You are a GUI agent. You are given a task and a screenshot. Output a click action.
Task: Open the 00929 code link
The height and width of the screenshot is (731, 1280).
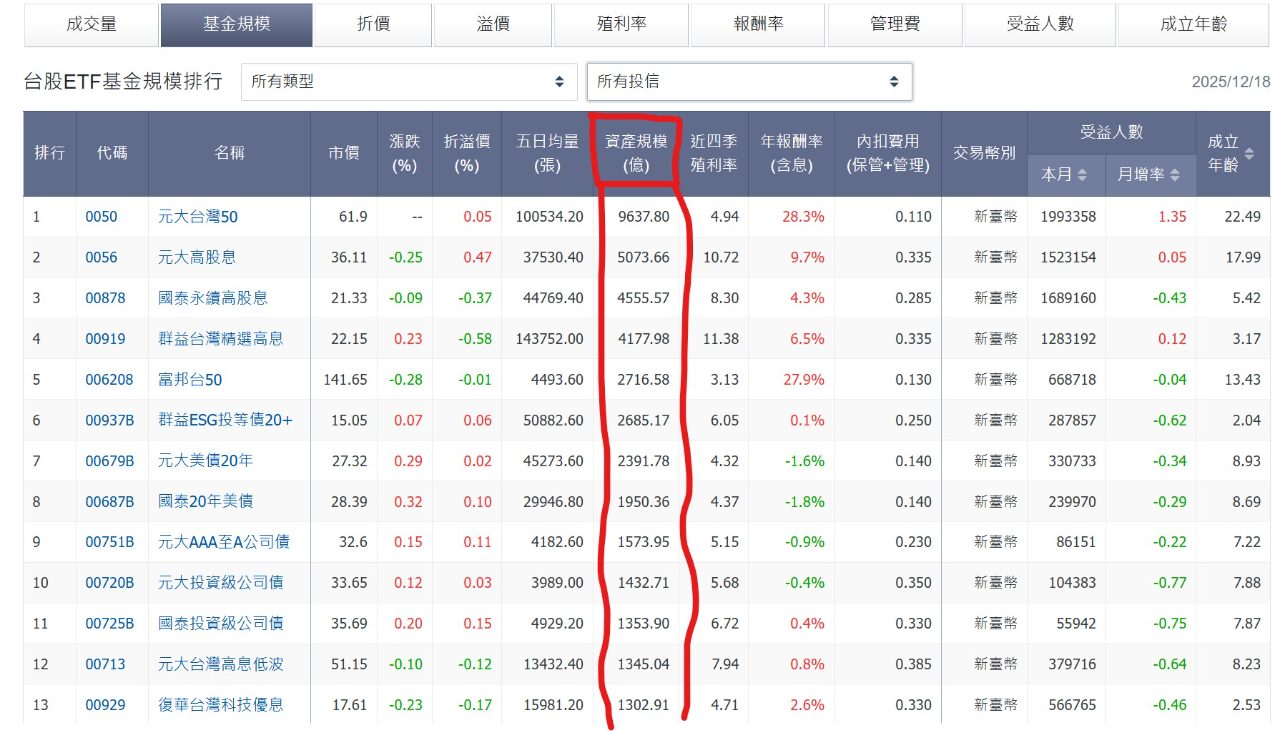coord(105,705)
